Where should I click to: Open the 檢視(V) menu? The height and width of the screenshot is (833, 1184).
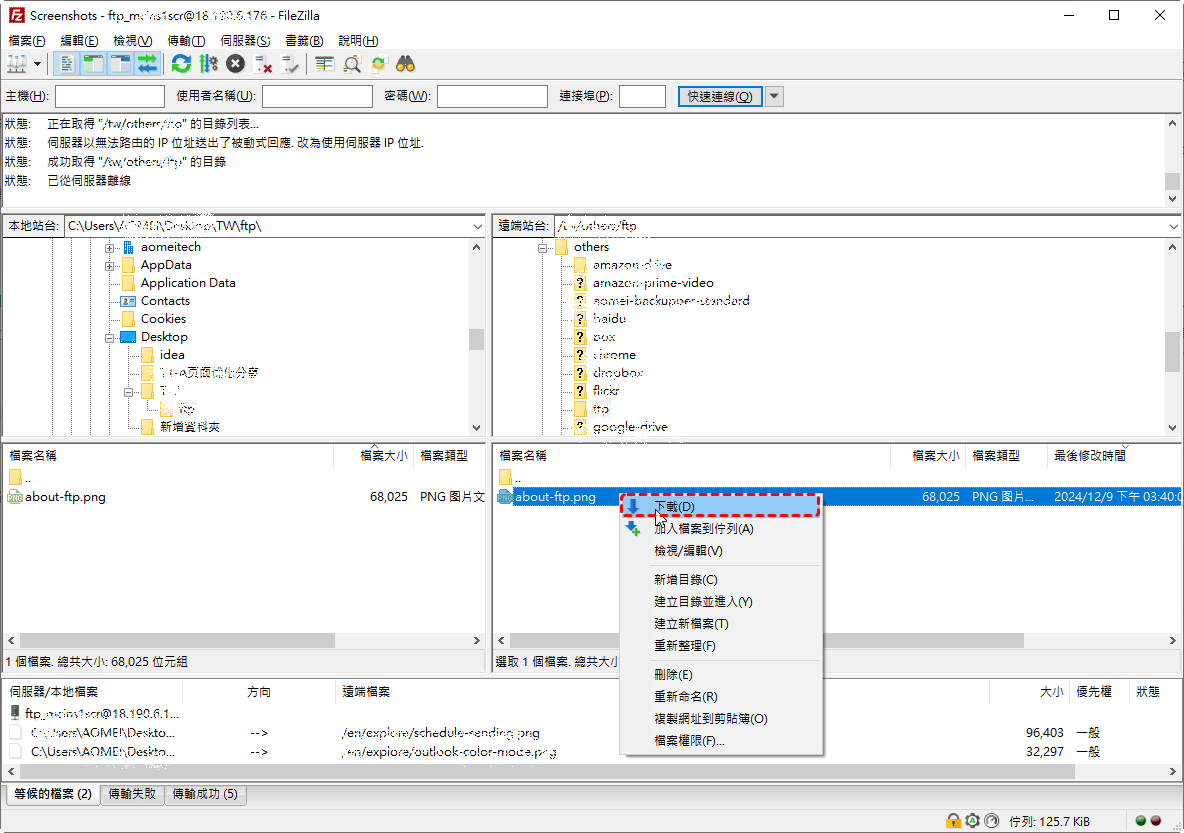click(132, 41)
